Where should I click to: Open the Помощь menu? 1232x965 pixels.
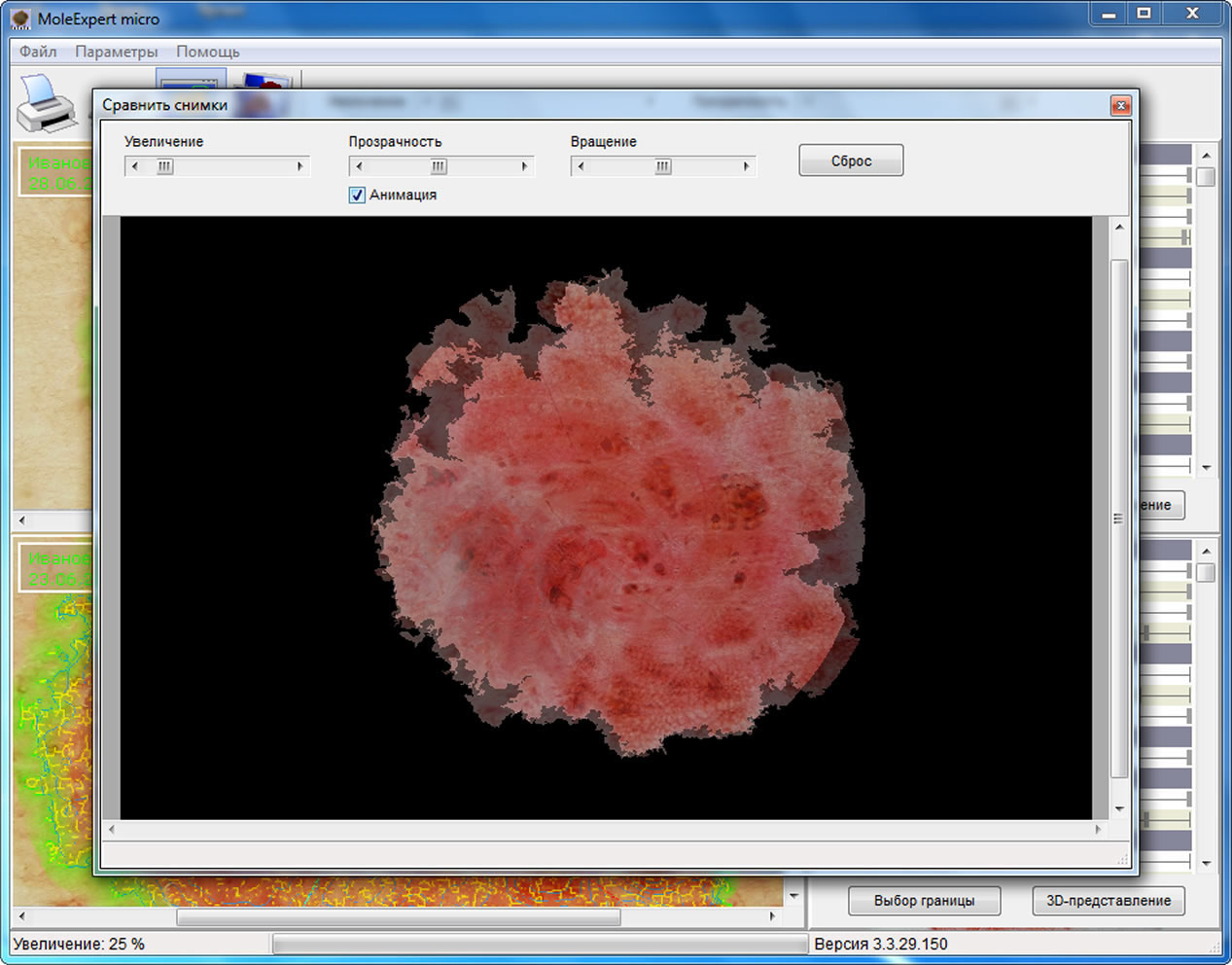tap(207, 52)
